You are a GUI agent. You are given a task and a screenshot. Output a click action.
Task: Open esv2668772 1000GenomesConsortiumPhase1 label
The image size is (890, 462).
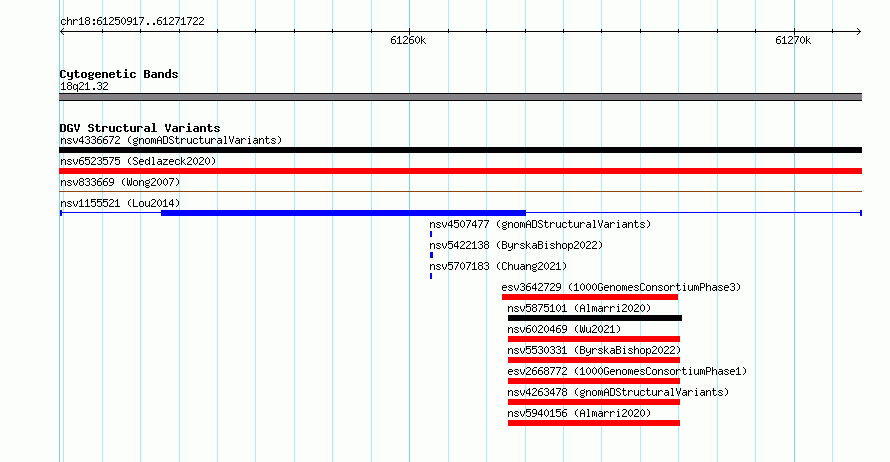(627, 371)
